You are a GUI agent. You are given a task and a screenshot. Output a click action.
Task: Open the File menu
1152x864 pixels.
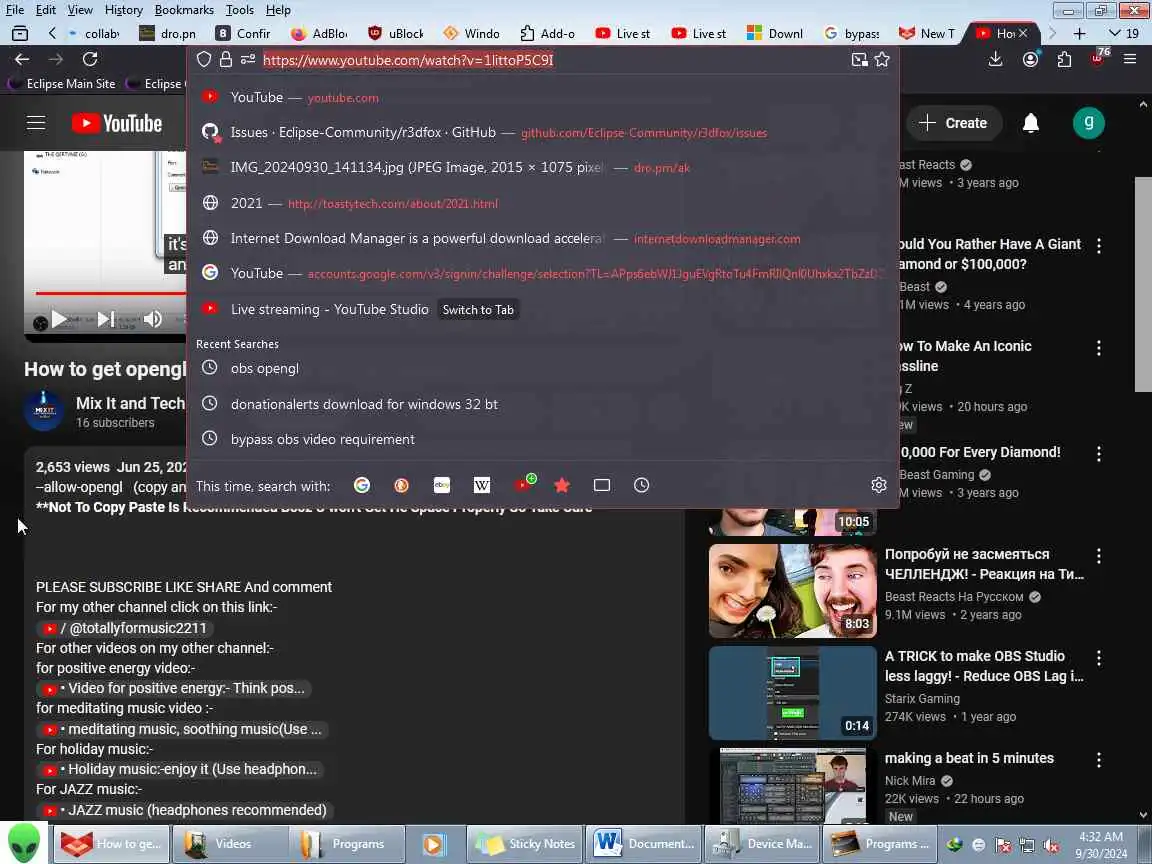[x=15, y=10]
